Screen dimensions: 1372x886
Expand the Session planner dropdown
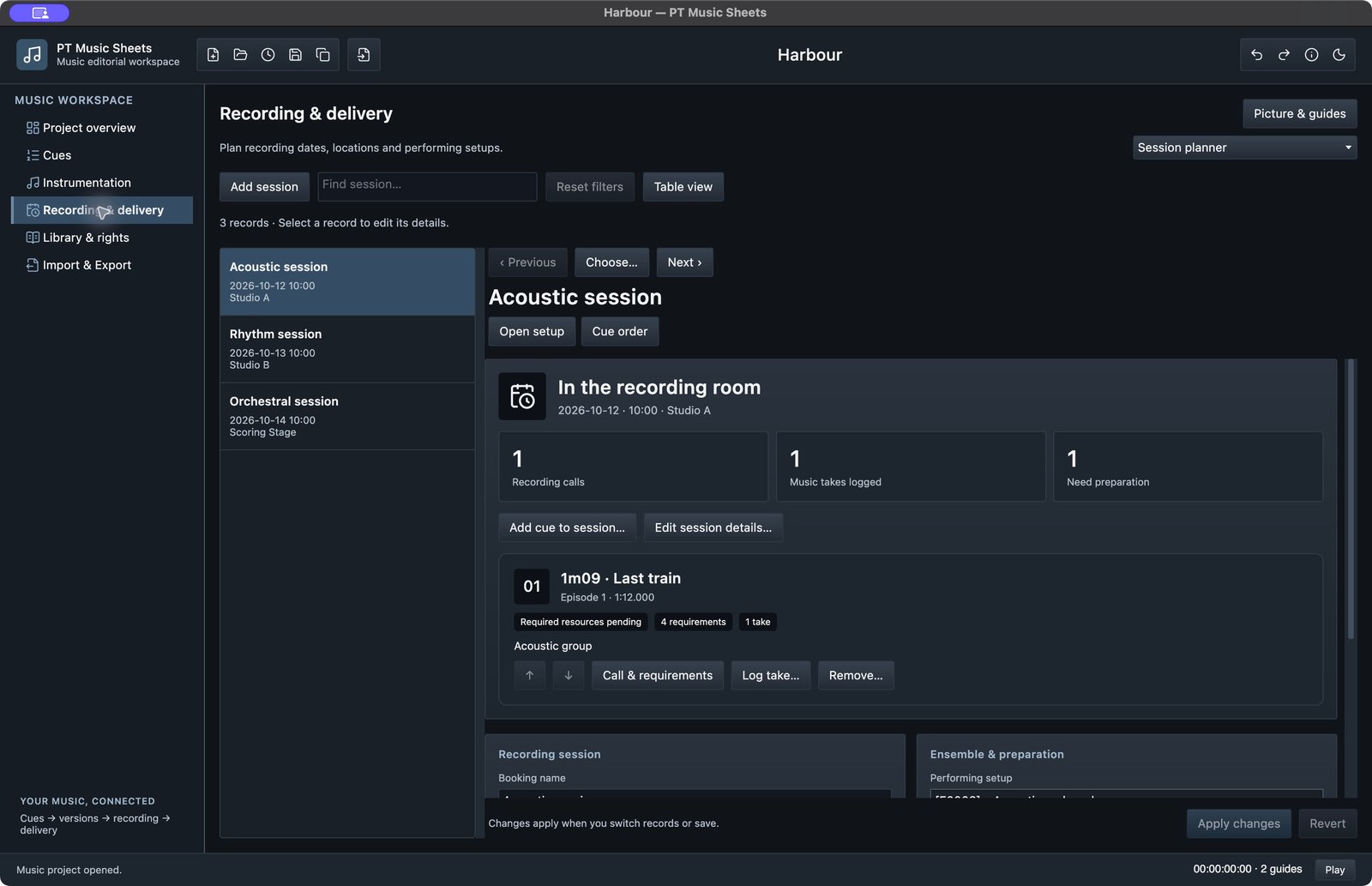[x=1244, y=148]
